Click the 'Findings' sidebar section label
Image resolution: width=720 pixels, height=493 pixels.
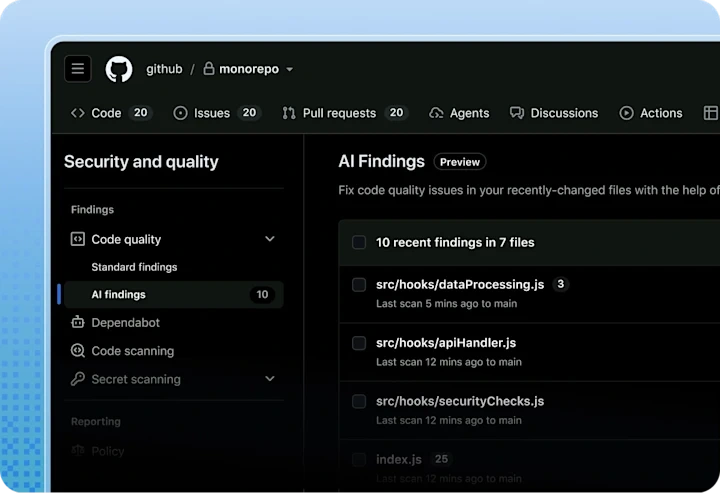point(92,210)
